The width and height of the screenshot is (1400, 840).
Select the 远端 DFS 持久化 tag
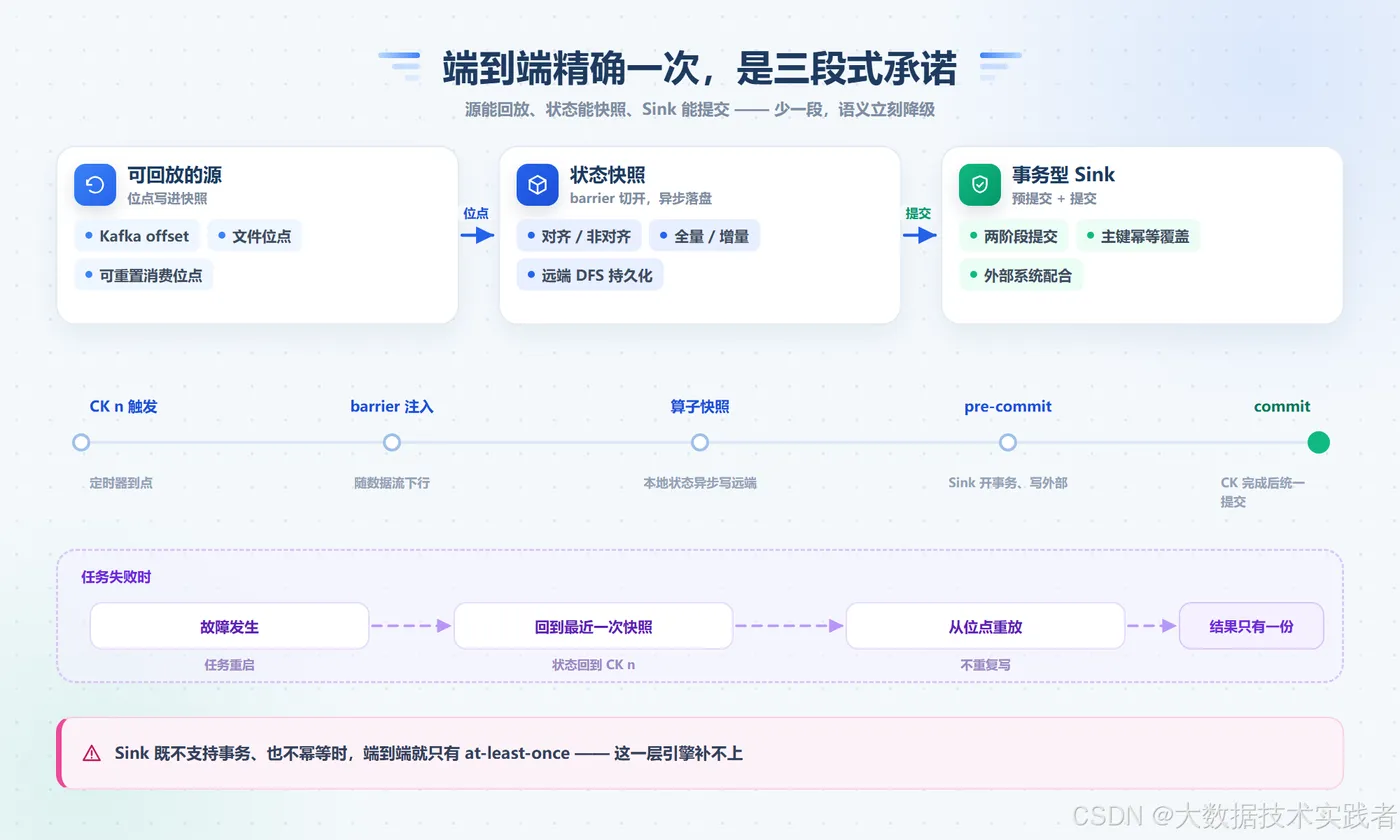pyautogui.click(x=590, y=275)
